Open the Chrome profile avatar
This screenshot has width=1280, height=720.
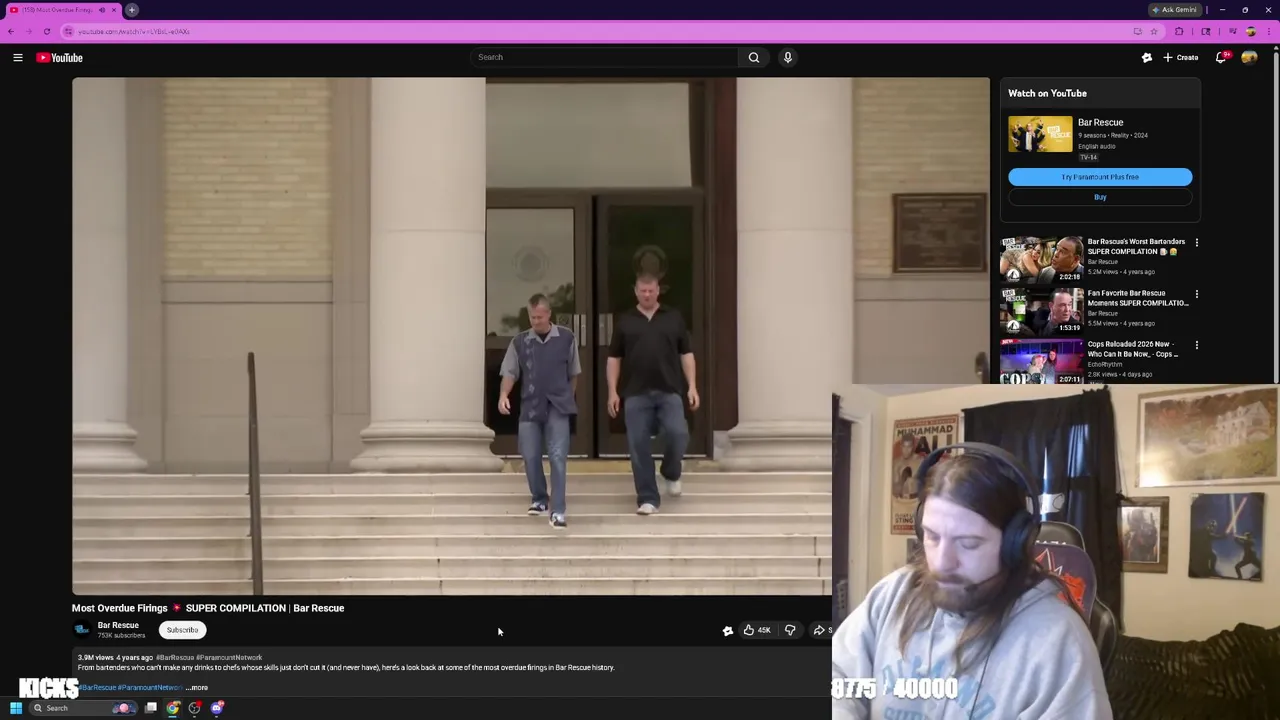click(x=1251, y=31)
